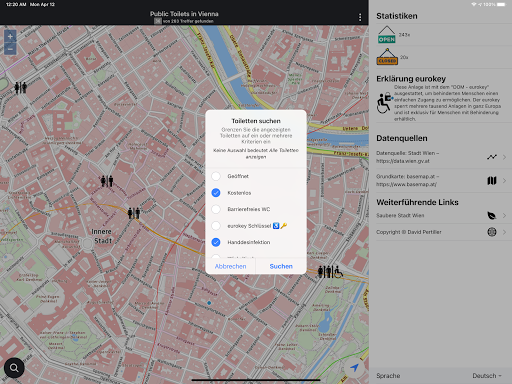Click the leaf icon beside Saubere Stadt Wien
Screen dimensions: 512x384
tap(492, 216)
